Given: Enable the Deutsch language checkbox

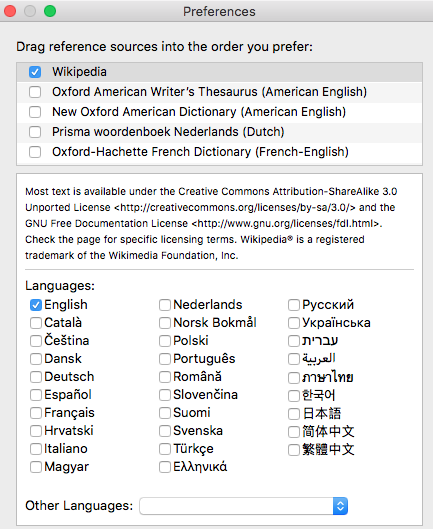Looking at the screenshot, I should (x=36, y=377).
